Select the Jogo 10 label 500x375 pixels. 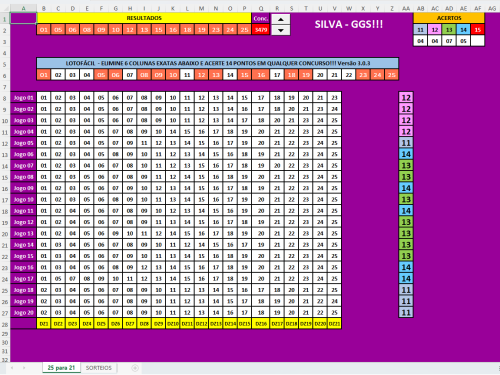coord(23,199)
